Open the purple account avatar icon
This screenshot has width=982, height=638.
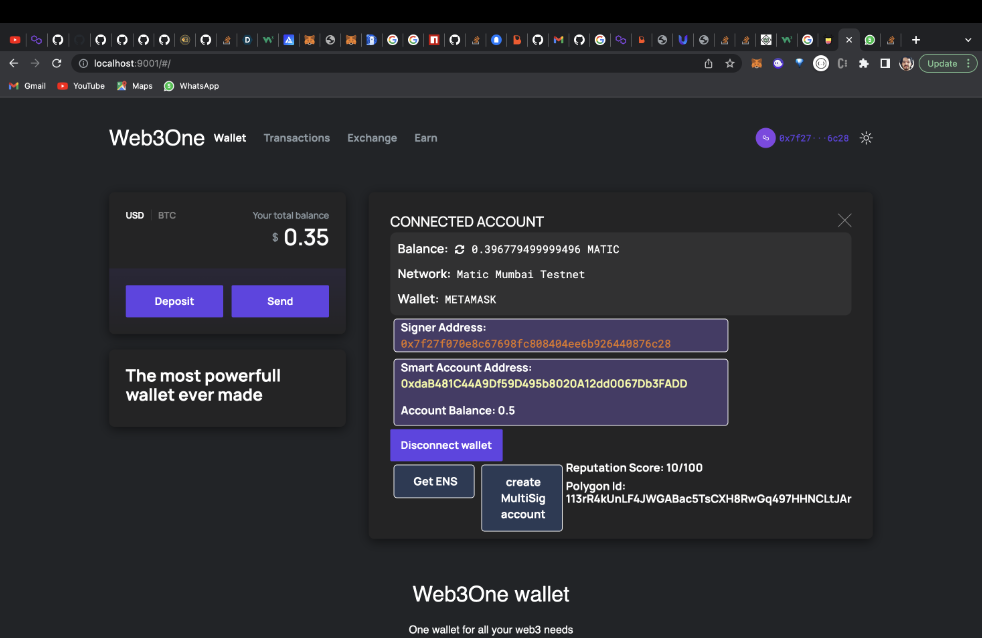765,138
